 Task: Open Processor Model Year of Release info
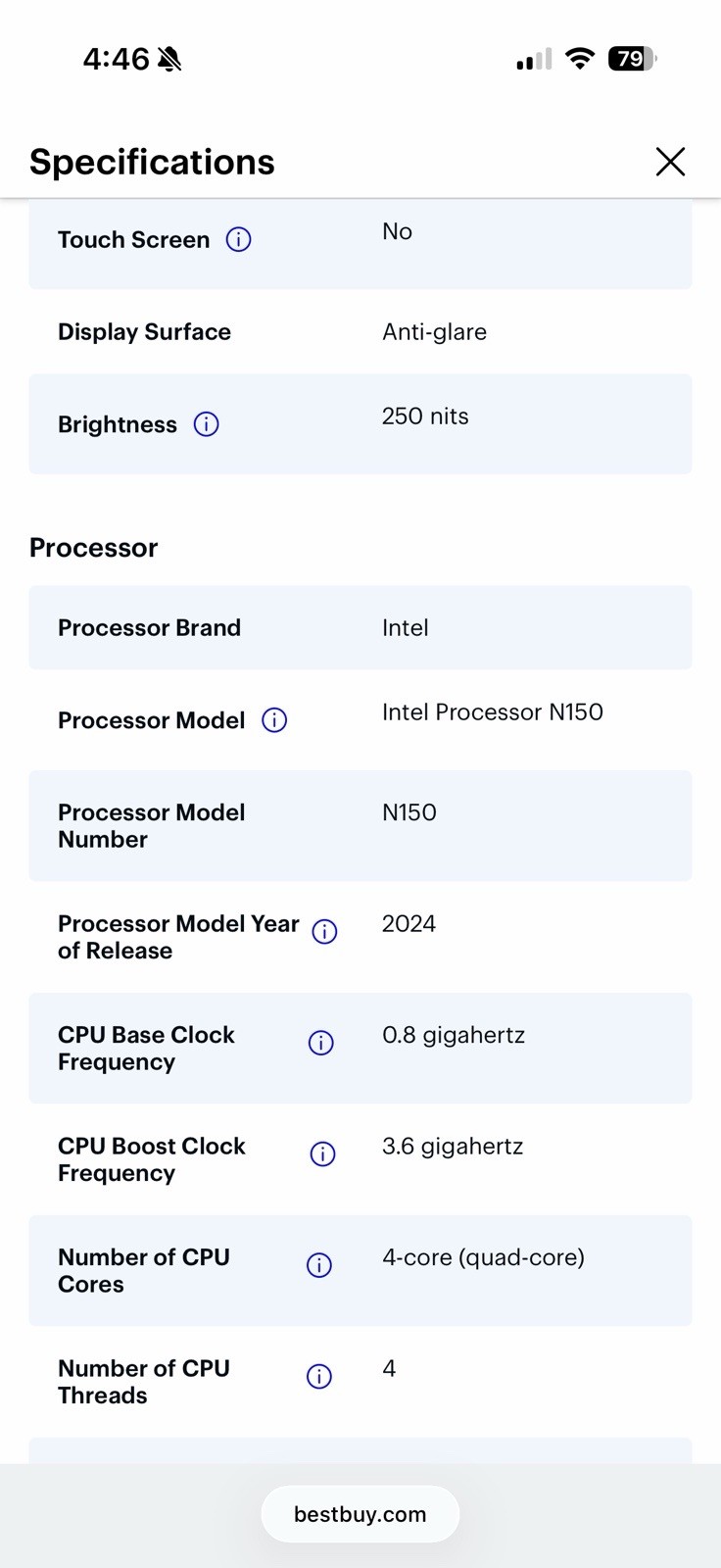pos(324,932)
